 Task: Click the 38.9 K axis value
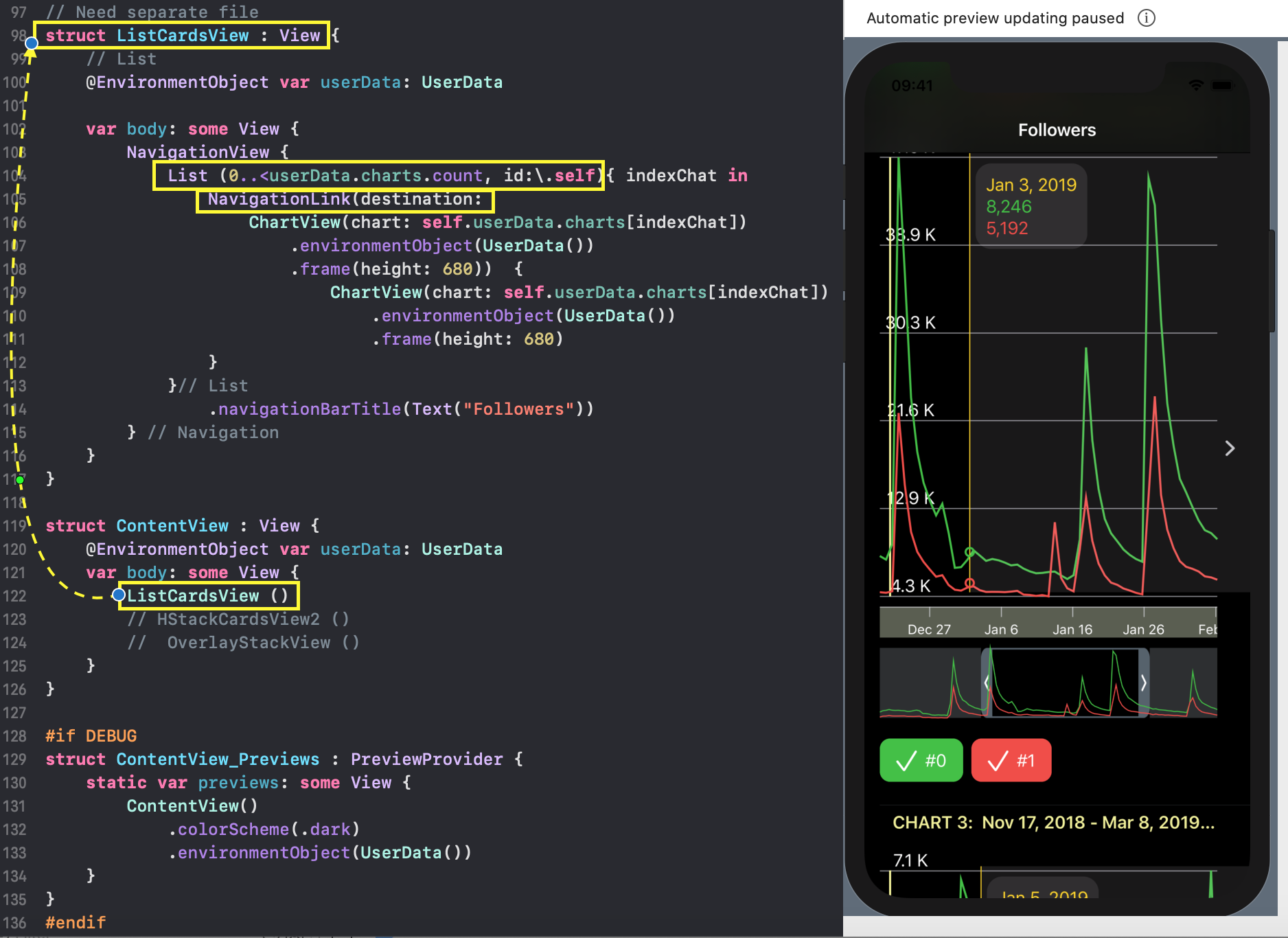pyautogui.click(x=911, y=235)
